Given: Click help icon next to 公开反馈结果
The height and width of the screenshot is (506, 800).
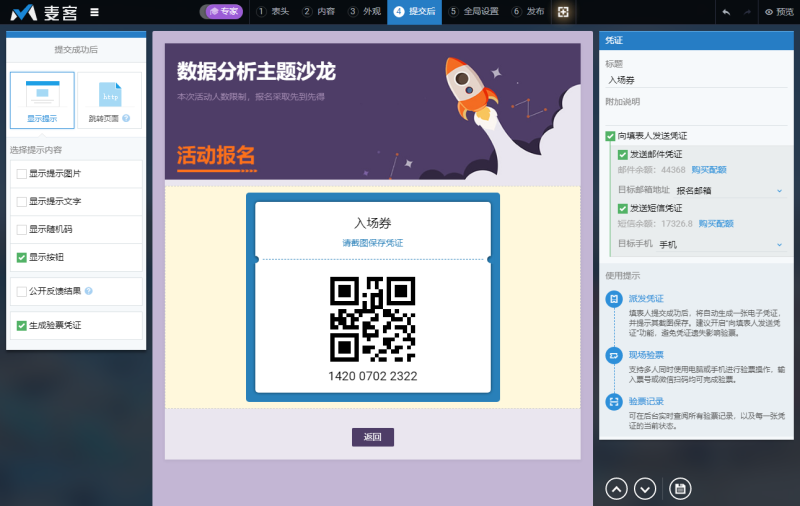Looking at the screenshot, I should tap(89, 291).
